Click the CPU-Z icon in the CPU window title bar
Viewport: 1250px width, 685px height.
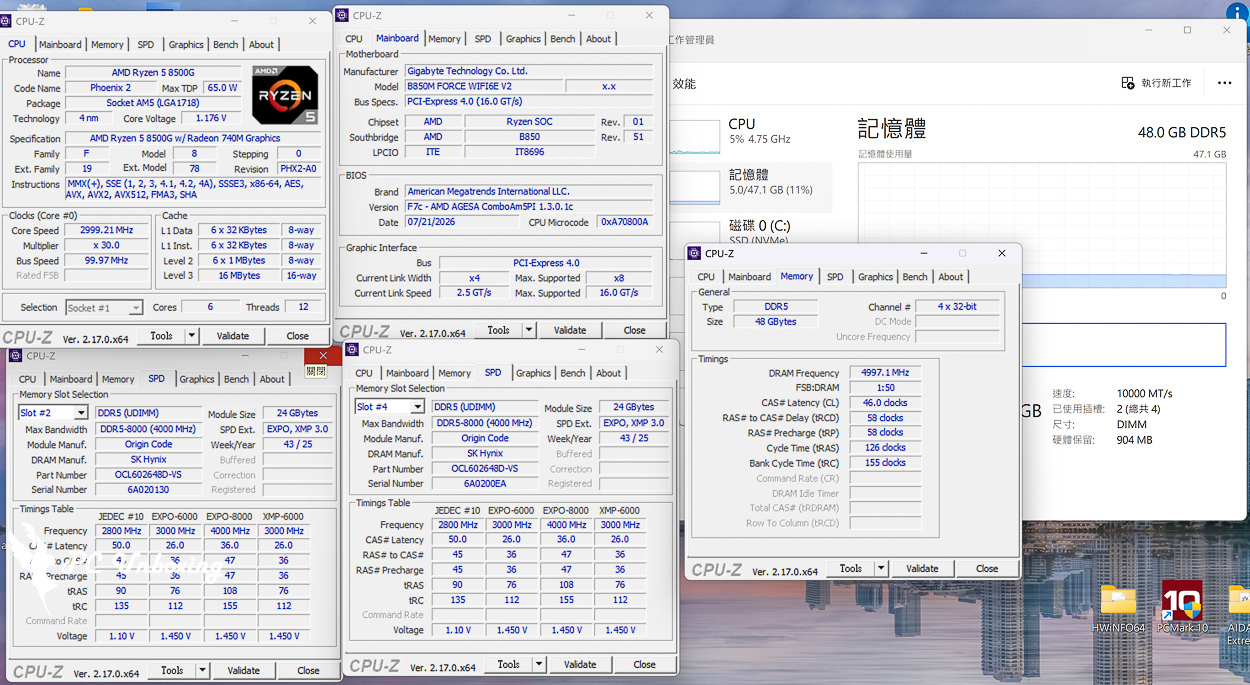tap(8, 21)
